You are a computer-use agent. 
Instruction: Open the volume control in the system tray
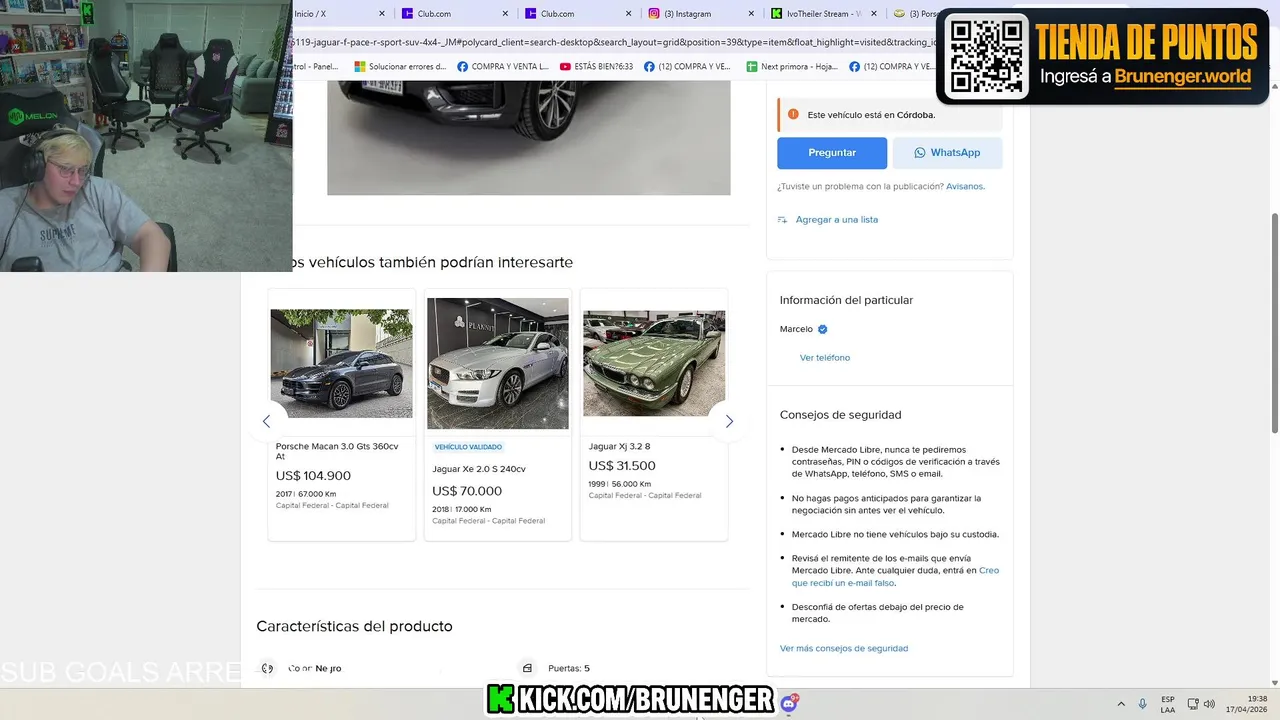[x=1209, y=704]
